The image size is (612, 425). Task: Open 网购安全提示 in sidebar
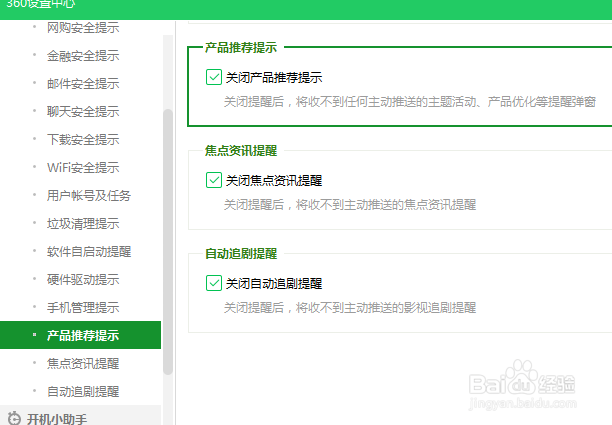coord(83,28)
